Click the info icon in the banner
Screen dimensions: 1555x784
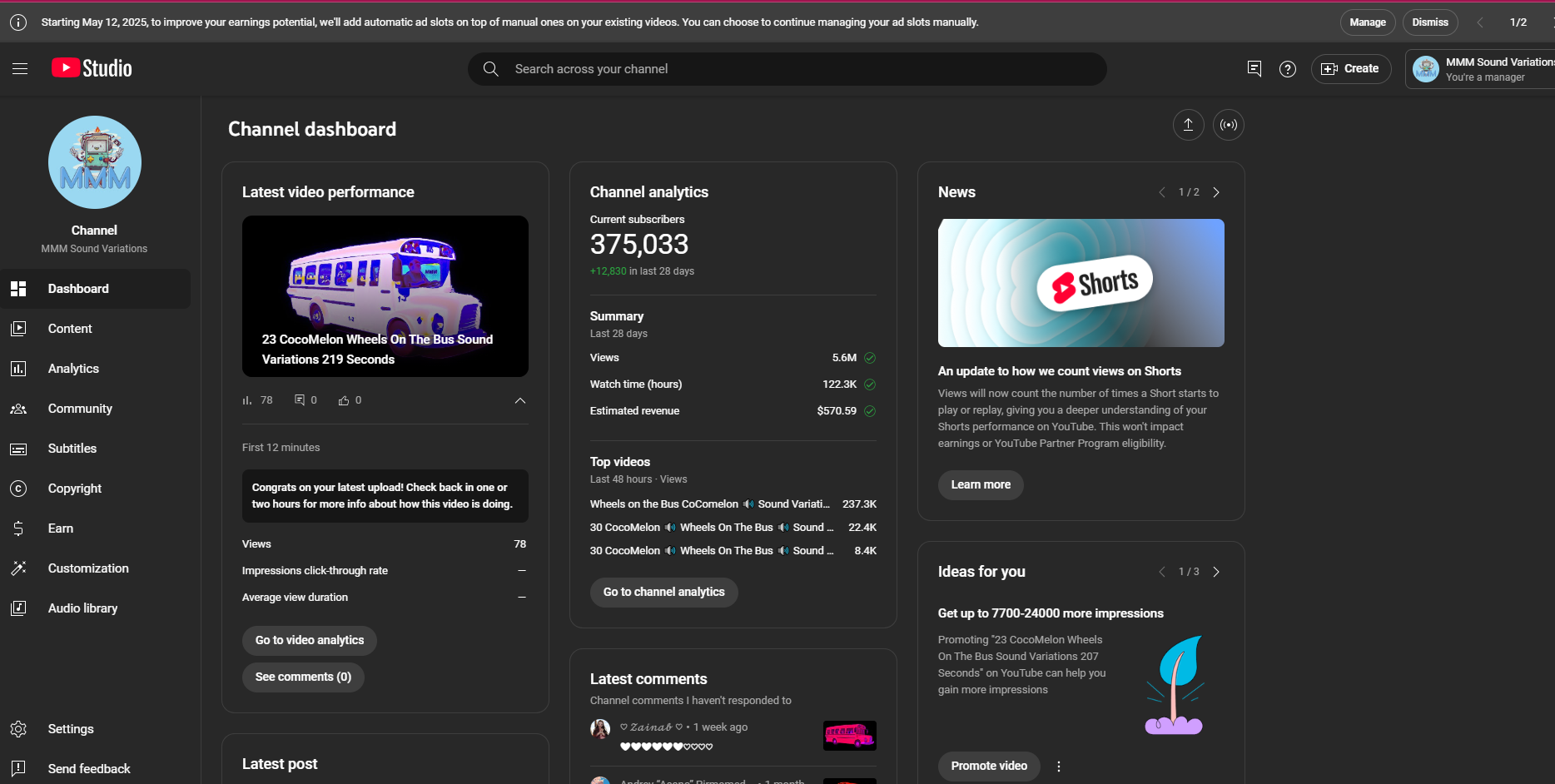[18, 22]
